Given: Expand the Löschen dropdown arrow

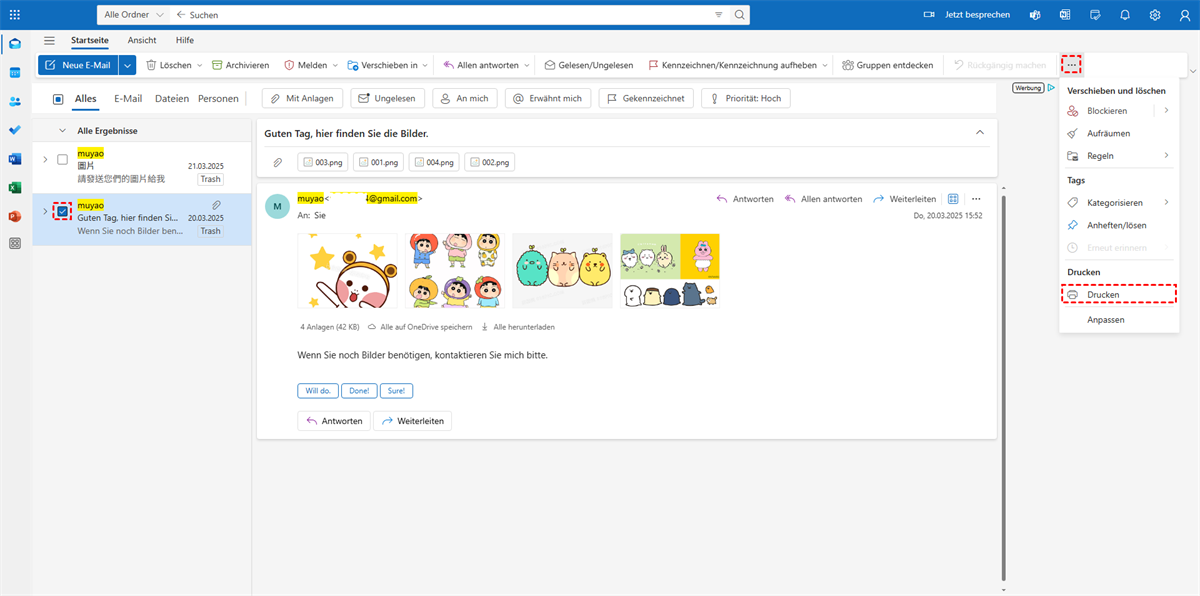Looking at the screenshot, I should (x=199, y=65).
